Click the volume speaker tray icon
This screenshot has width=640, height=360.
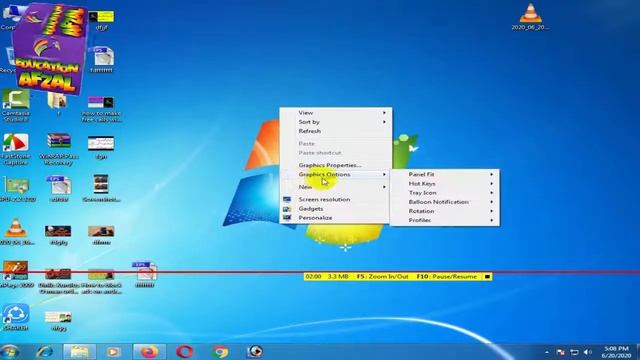pyautogui.click(x=588, y=352)
